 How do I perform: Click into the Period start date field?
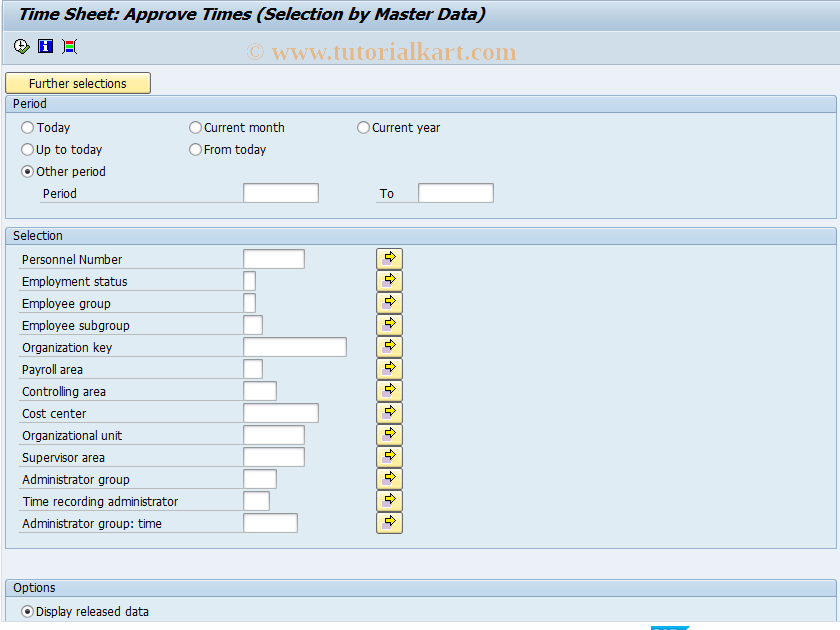pos(281,192)
